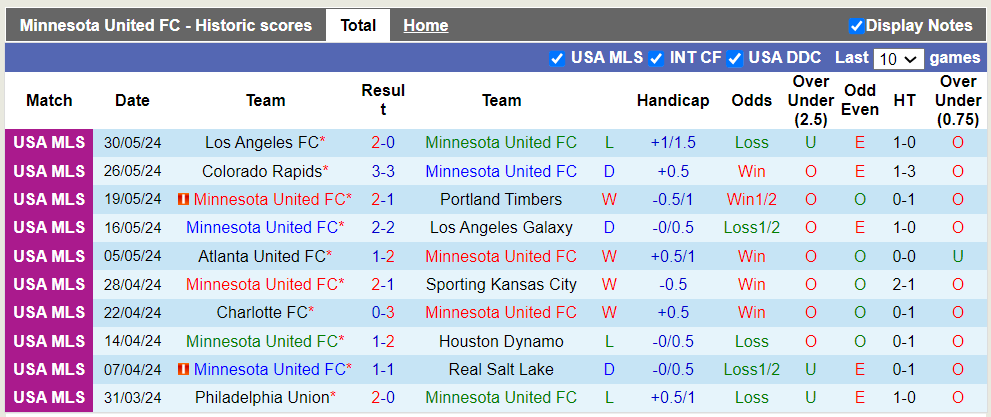Click the 2-0 result on 30/05/24

click(x=383, y=143)
